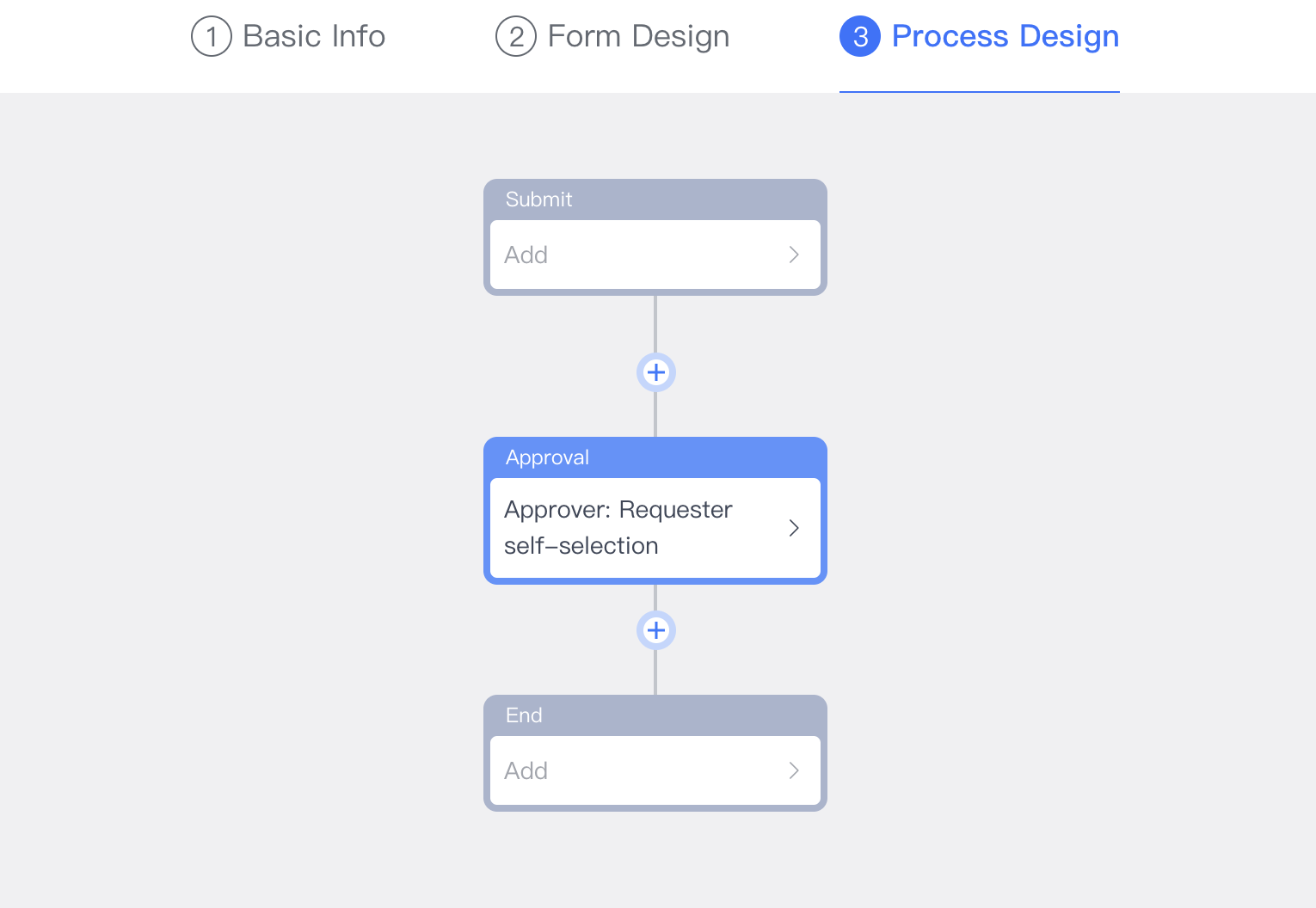Click the plus icon below the Submit node

655,372
